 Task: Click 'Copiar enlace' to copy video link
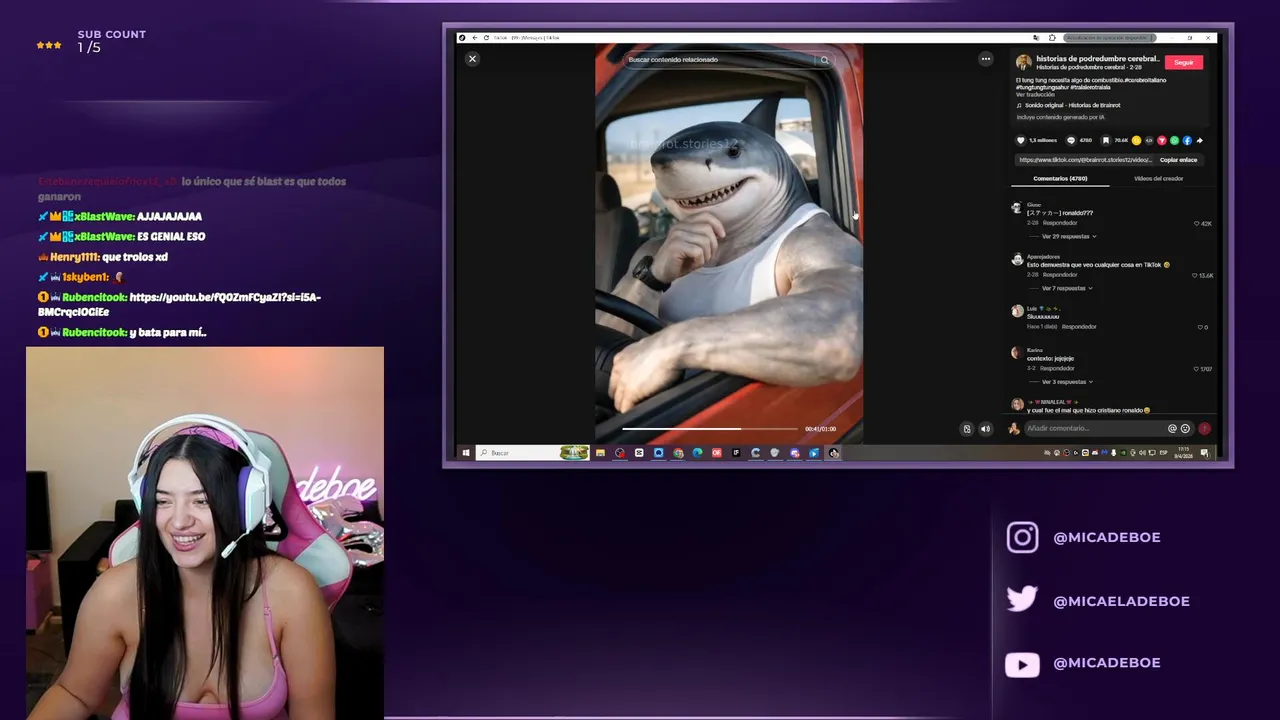(x=1178, y=160)
